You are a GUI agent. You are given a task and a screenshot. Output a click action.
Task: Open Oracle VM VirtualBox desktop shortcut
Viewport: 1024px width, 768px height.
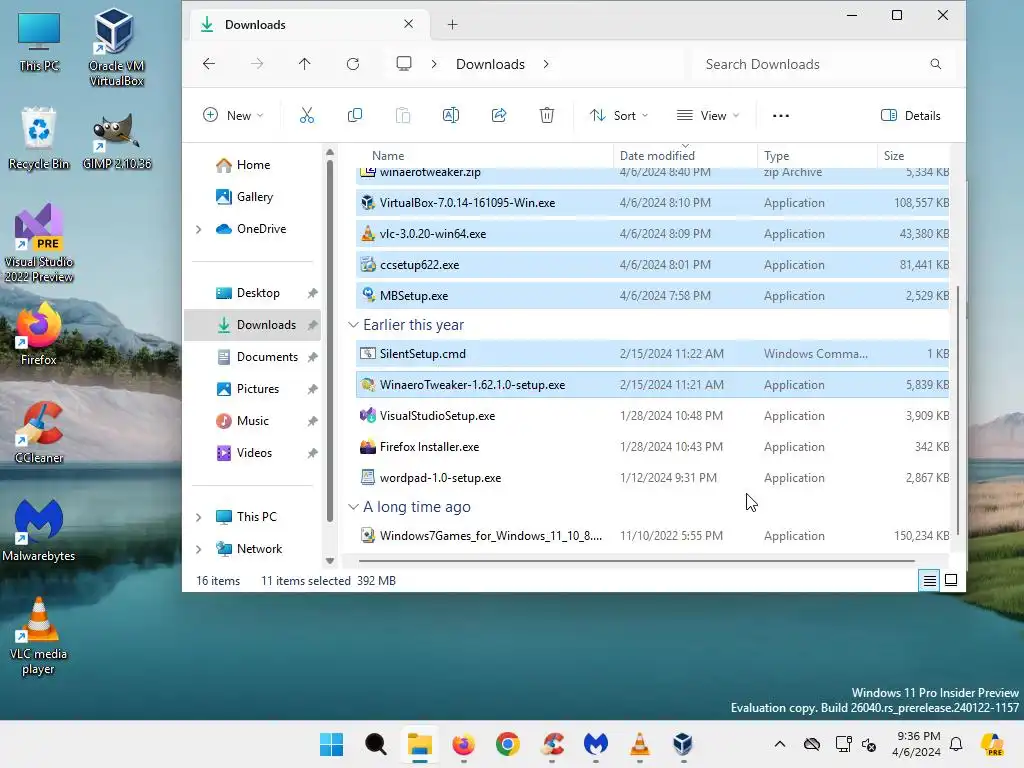click(x=116, y=47)
